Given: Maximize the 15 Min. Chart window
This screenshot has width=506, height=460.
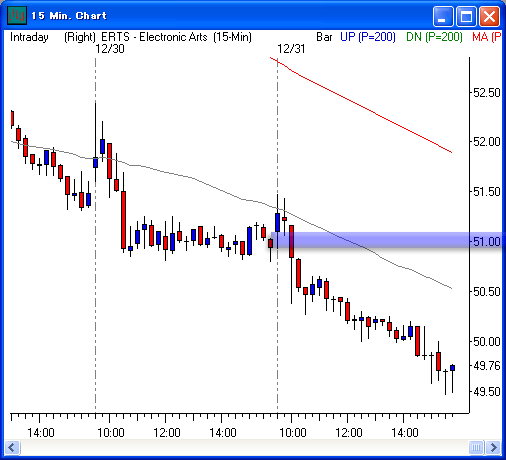Looking at the screenshot, I should point(466,16).
